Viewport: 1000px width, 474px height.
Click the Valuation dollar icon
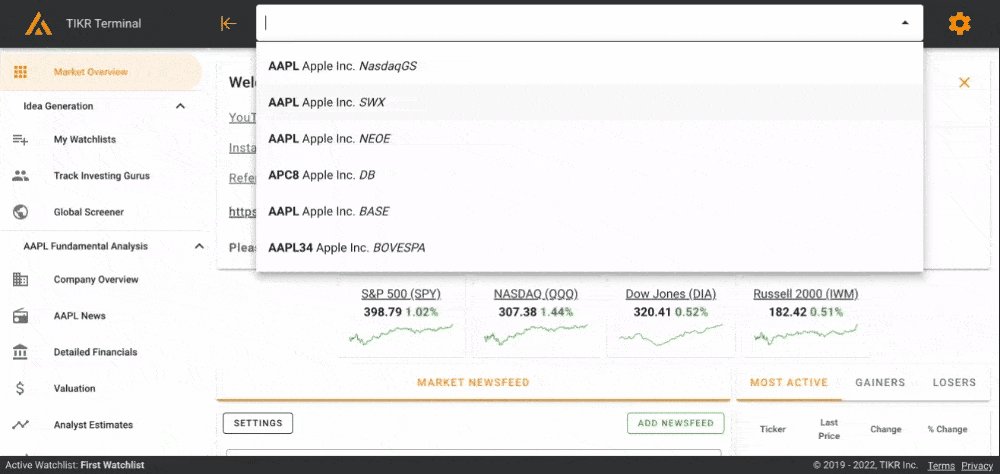pyautogui.click(x=20, y=388)
